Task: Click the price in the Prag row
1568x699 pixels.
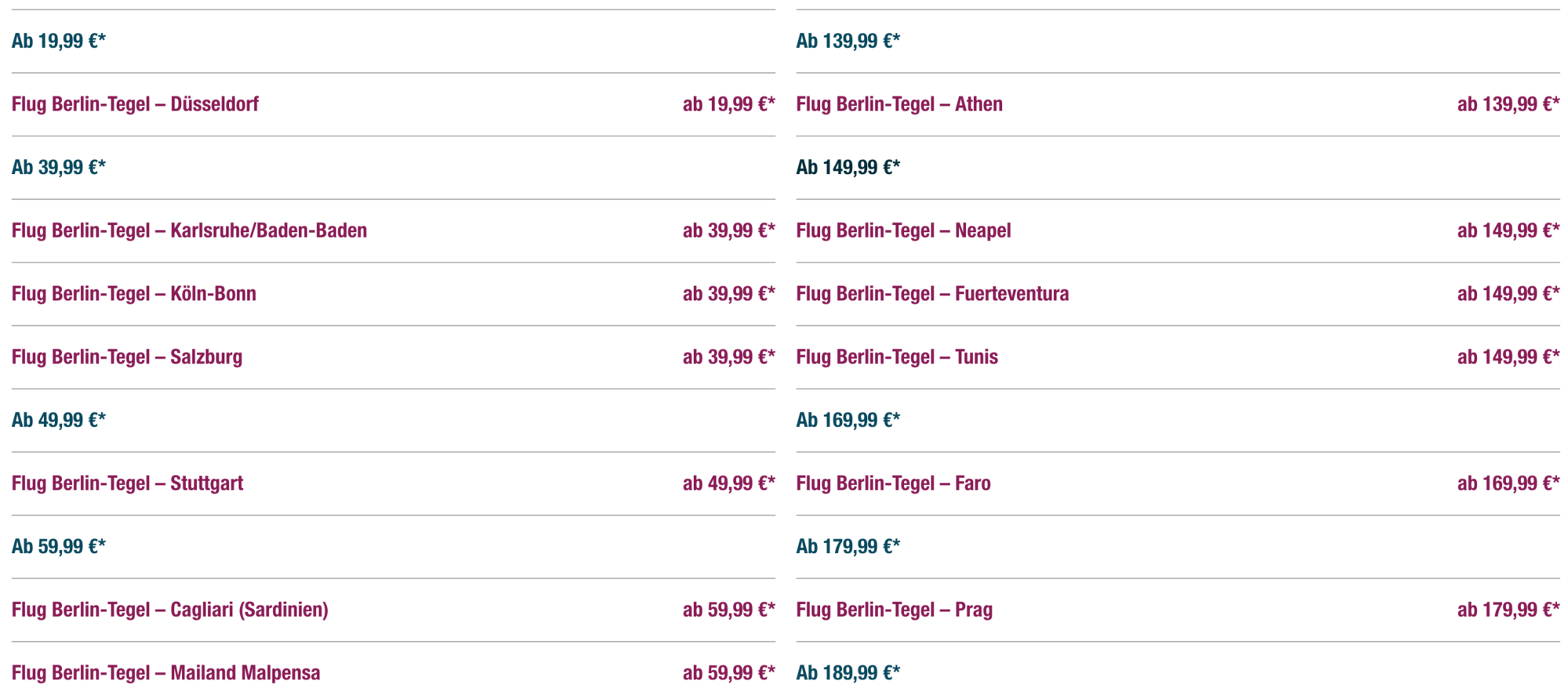Action: tap(1508, 610)
